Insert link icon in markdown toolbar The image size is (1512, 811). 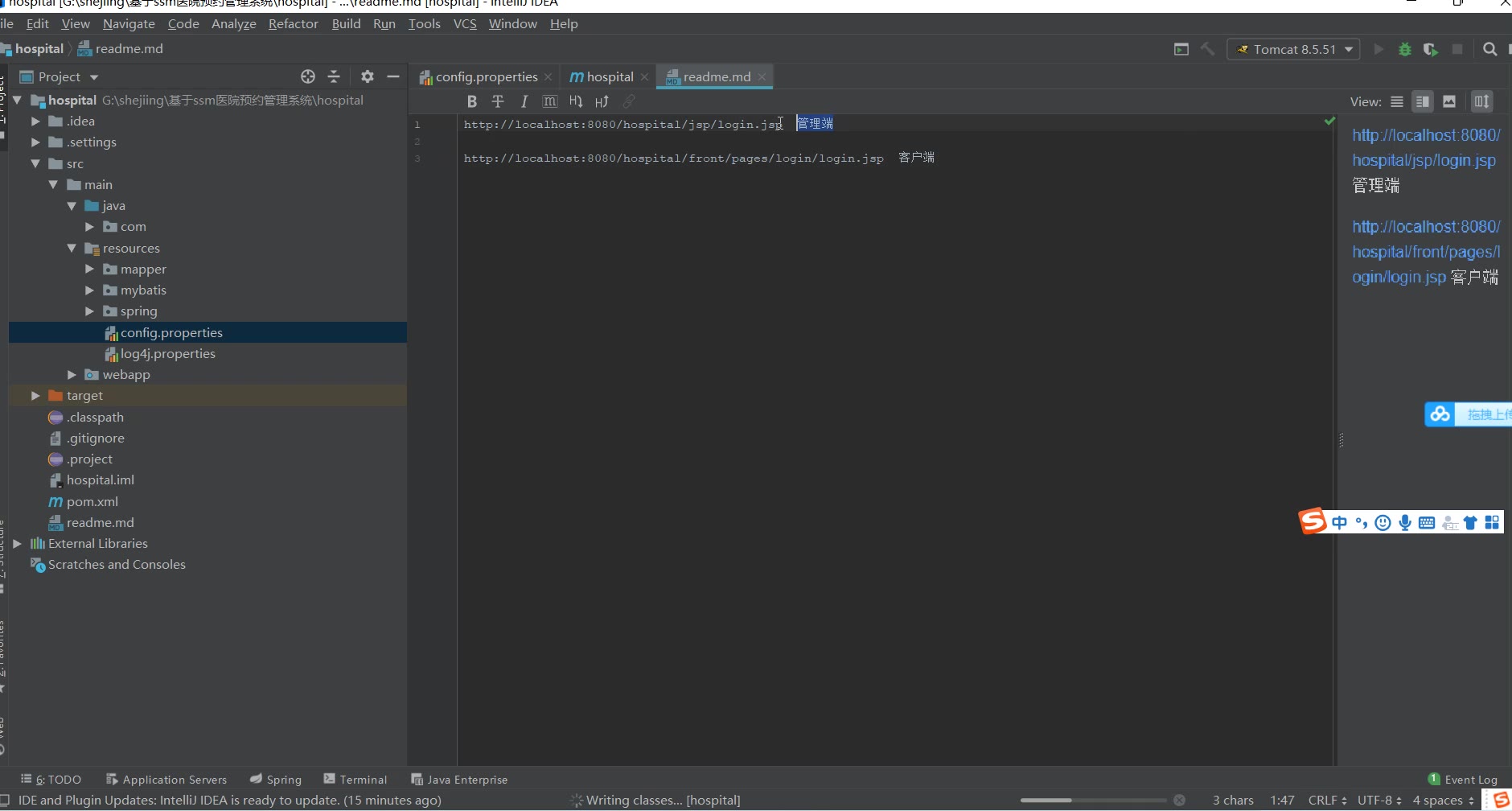pyautogui.click(x=629, y=101)
